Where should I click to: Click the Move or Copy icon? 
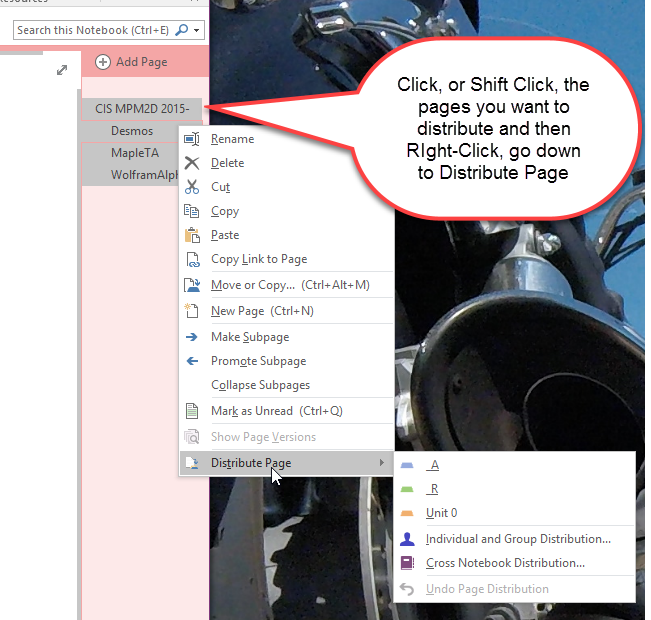(192, 285)
